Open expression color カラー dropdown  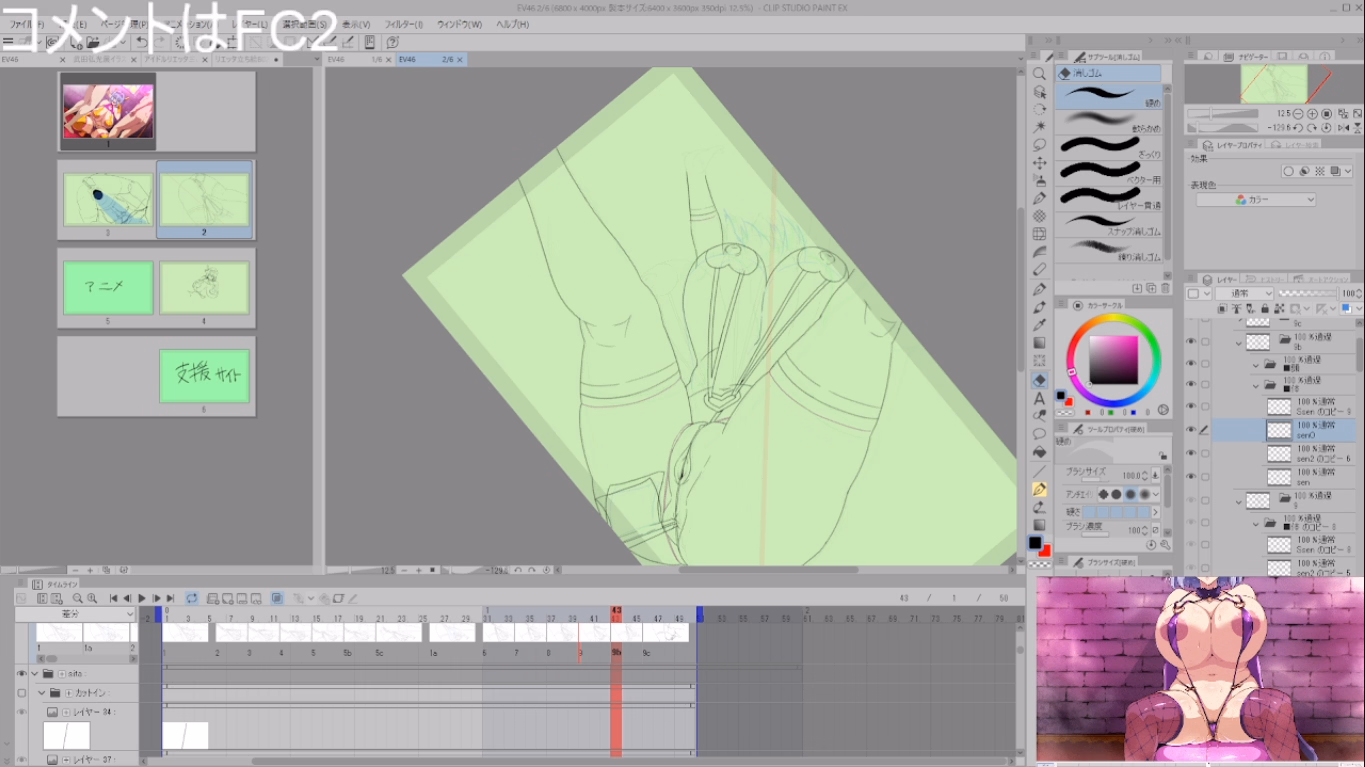coord(1256,200)
